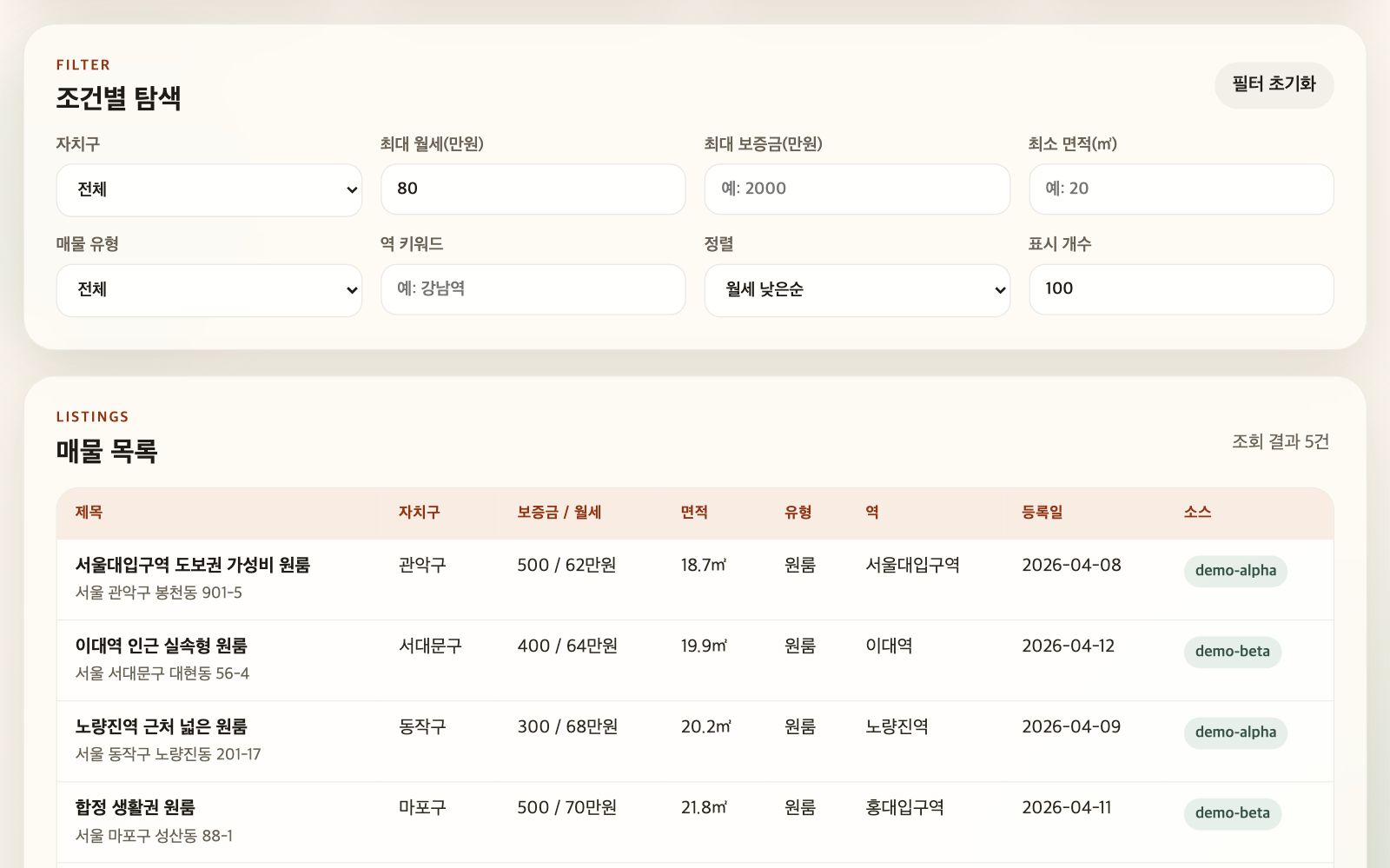Click date 2026-04-08

(x=1071, y=565)
